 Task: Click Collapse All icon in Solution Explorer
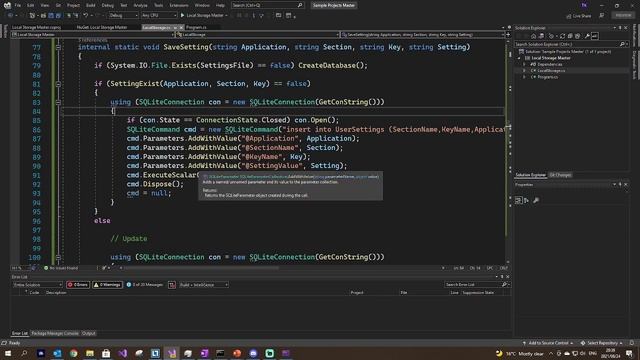pos(570,36)
